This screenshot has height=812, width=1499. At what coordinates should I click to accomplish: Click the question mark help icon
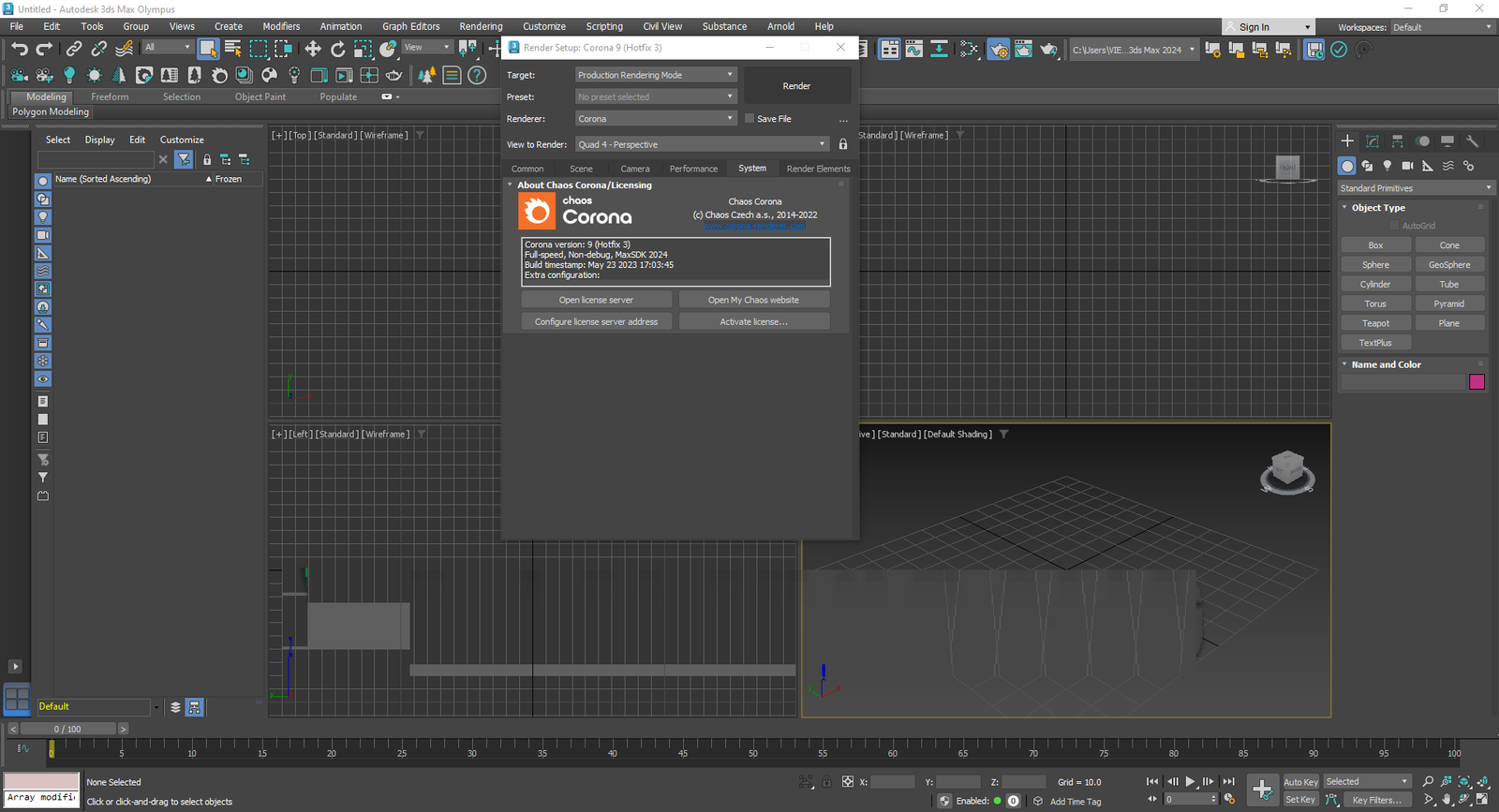[477, 75]
